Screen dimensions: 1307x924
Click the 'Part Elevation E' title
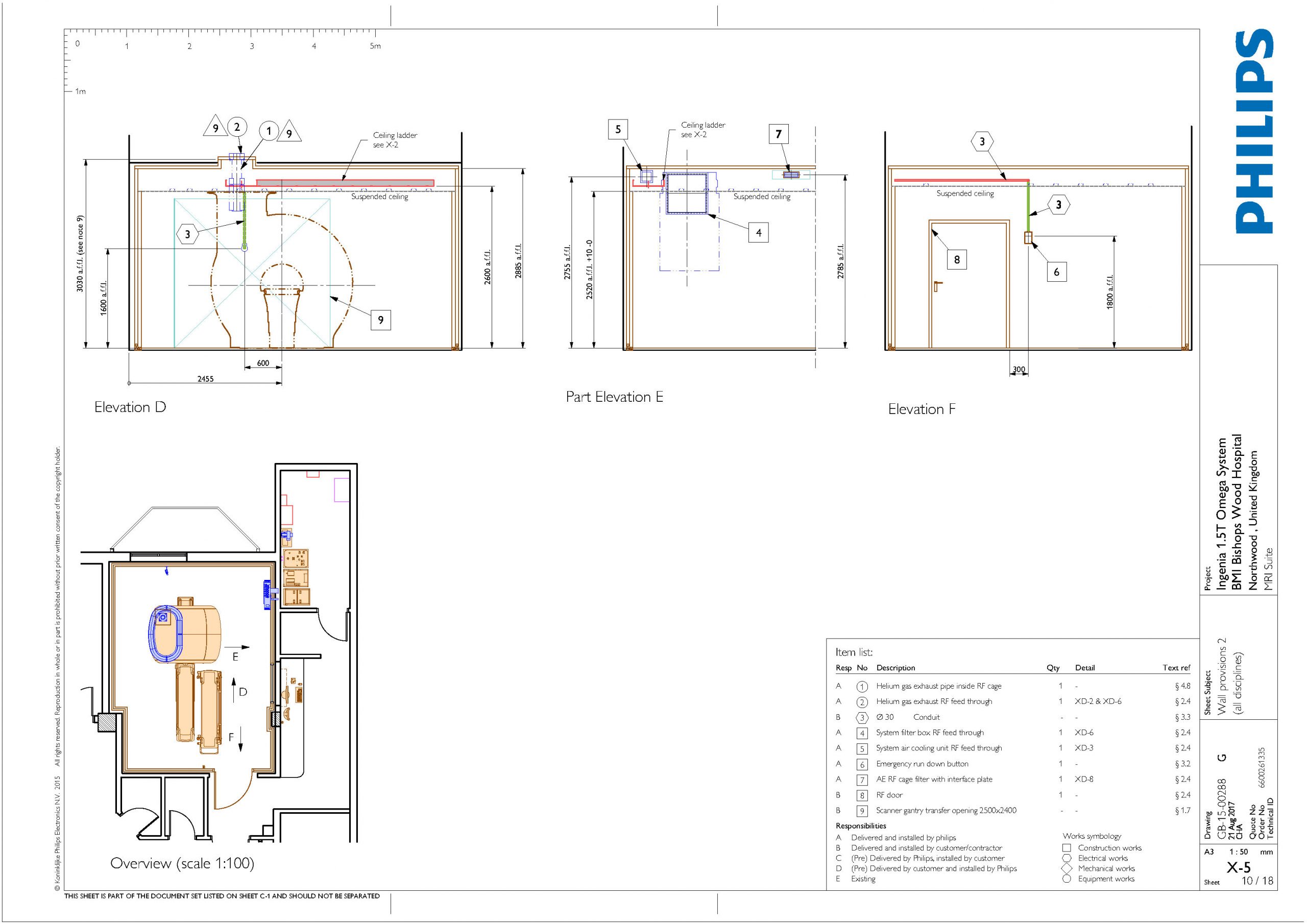click(x=614, y=397)
